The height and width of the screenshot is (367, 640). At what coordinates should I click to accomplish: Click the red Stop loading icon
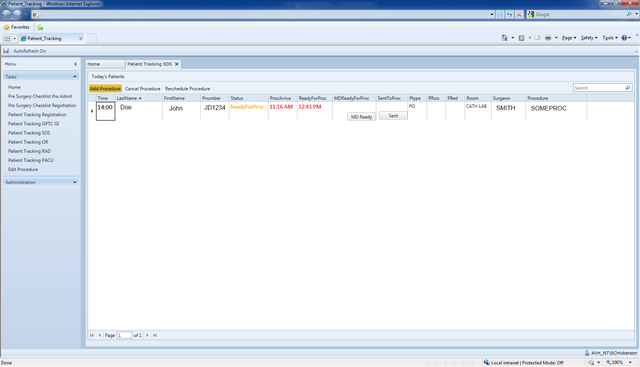click(x=519, y=14)
